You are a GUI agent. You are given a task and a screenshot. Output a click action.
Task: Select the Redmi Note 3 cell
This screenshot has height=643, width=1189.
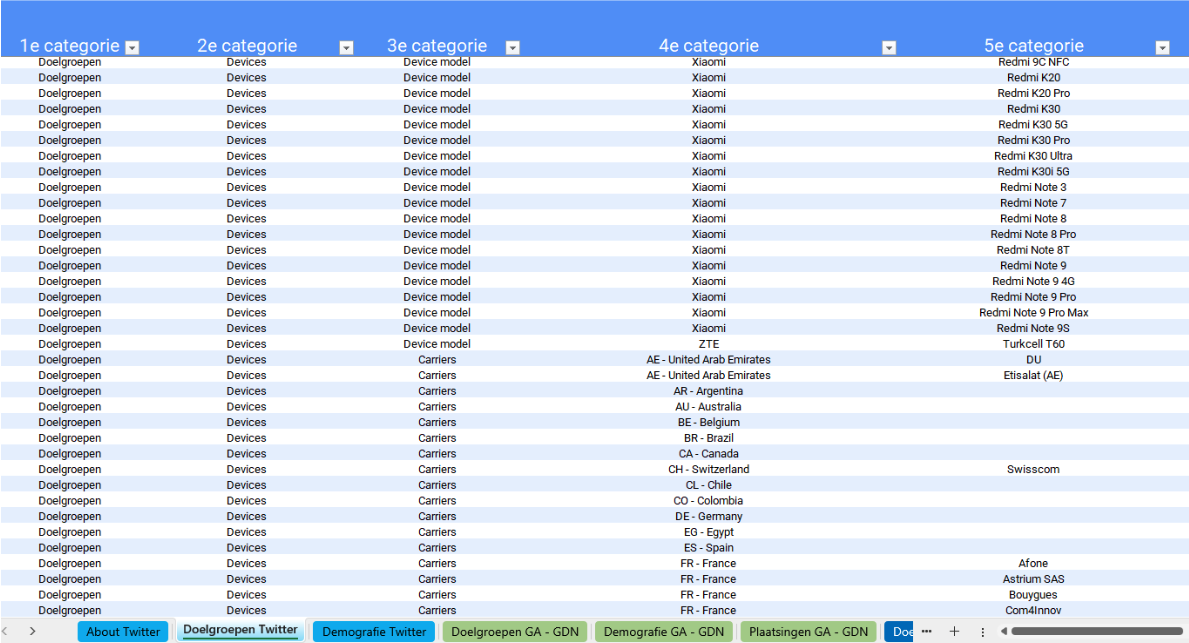(1034, 187)
